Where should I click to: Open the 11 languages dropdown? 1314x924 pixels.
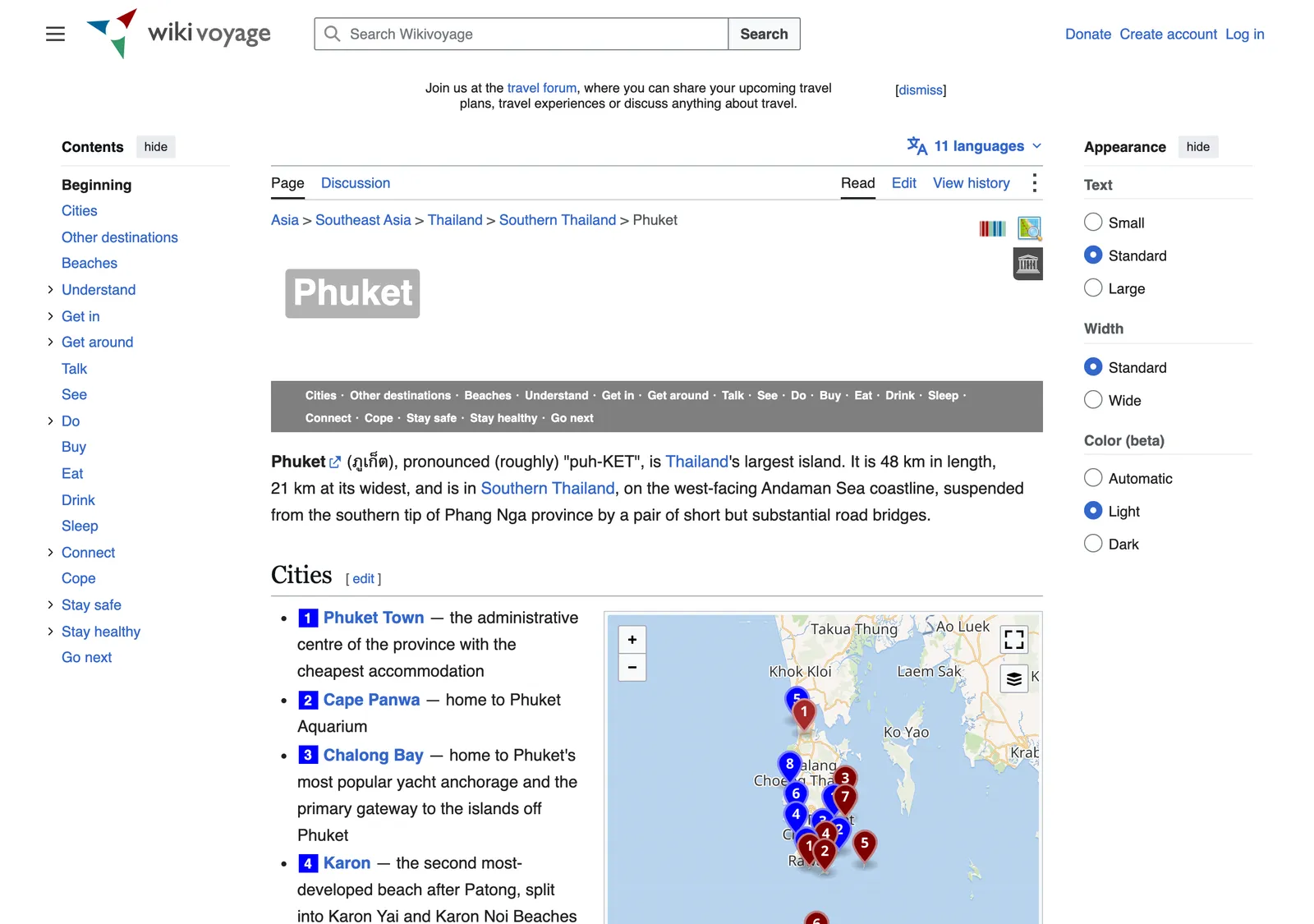(975, 146)
